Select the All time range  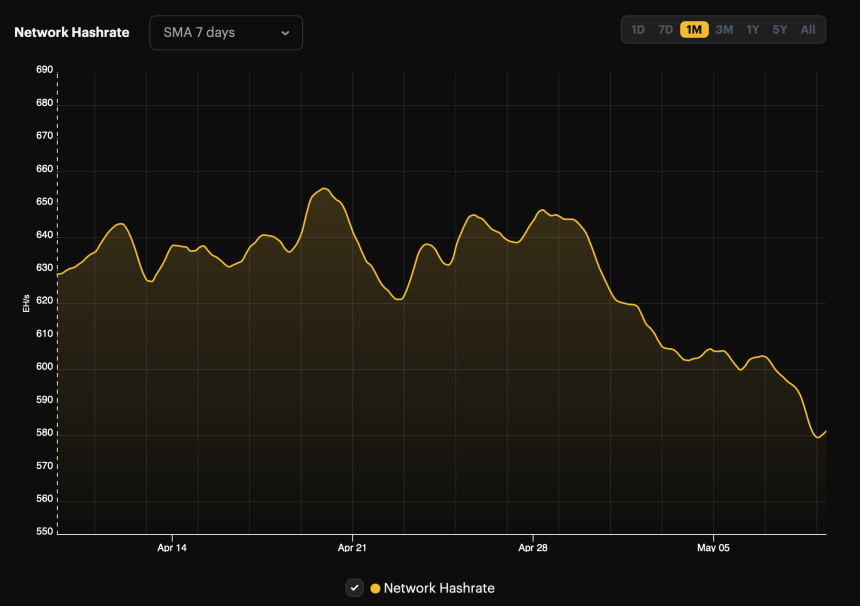(808, 30)
